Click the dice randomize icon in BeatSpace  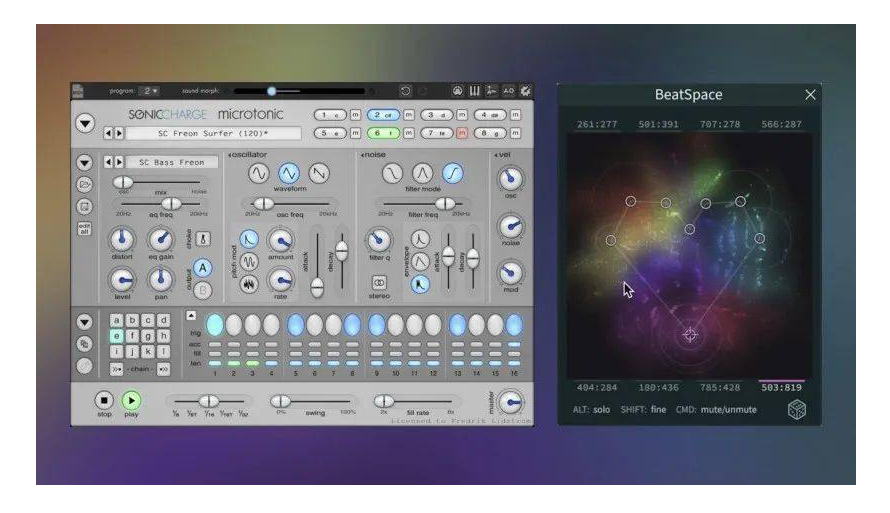point(797,409)
